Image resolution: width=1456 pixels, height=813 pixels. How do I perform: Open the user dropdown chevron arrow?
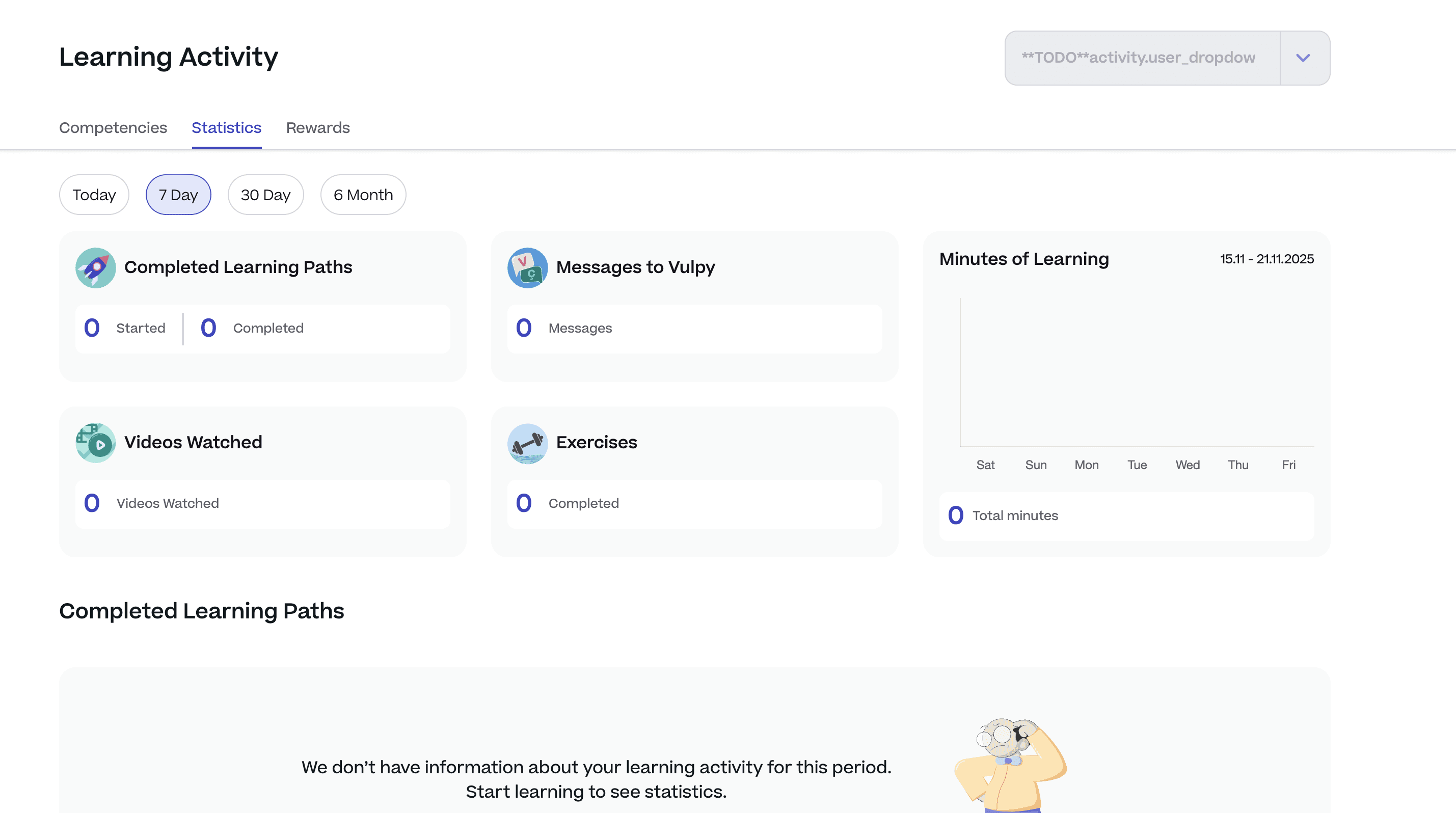pos(1303,58)
